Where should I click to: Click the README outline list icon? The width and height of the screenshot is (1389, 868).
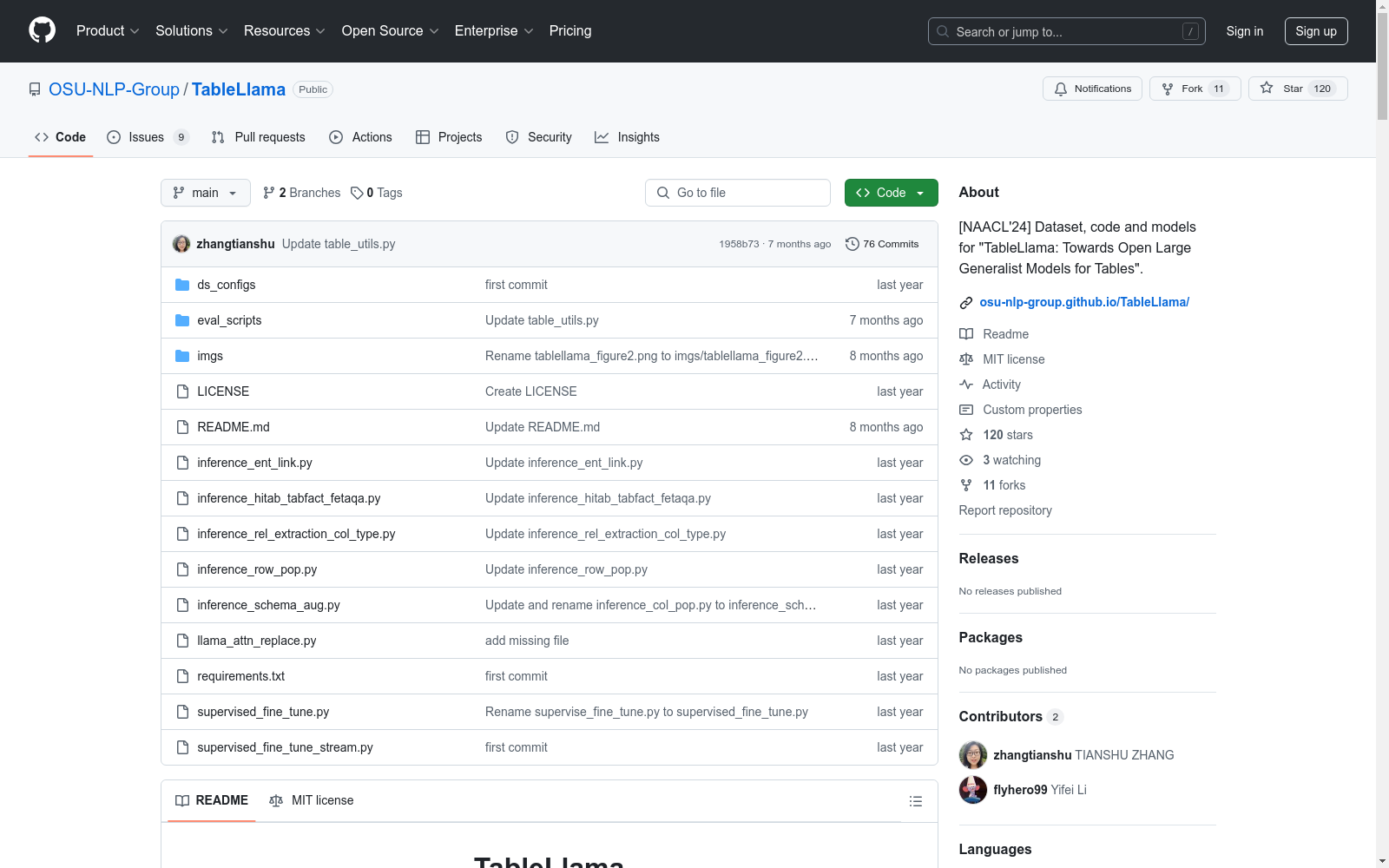pyautogui.click(x=916, y=801)
